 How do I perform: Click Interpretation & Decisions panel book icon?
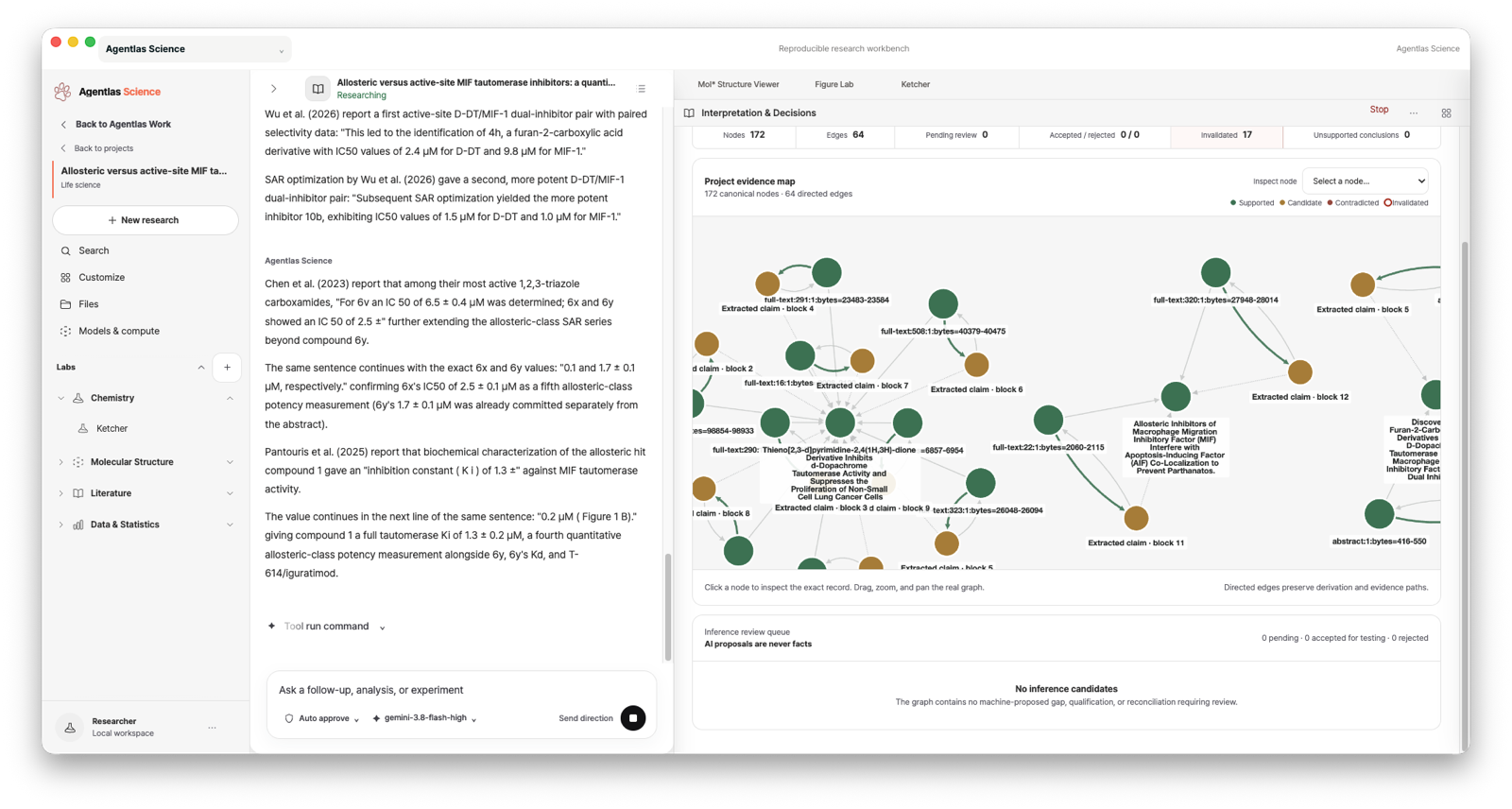click(x=689, y=113)
